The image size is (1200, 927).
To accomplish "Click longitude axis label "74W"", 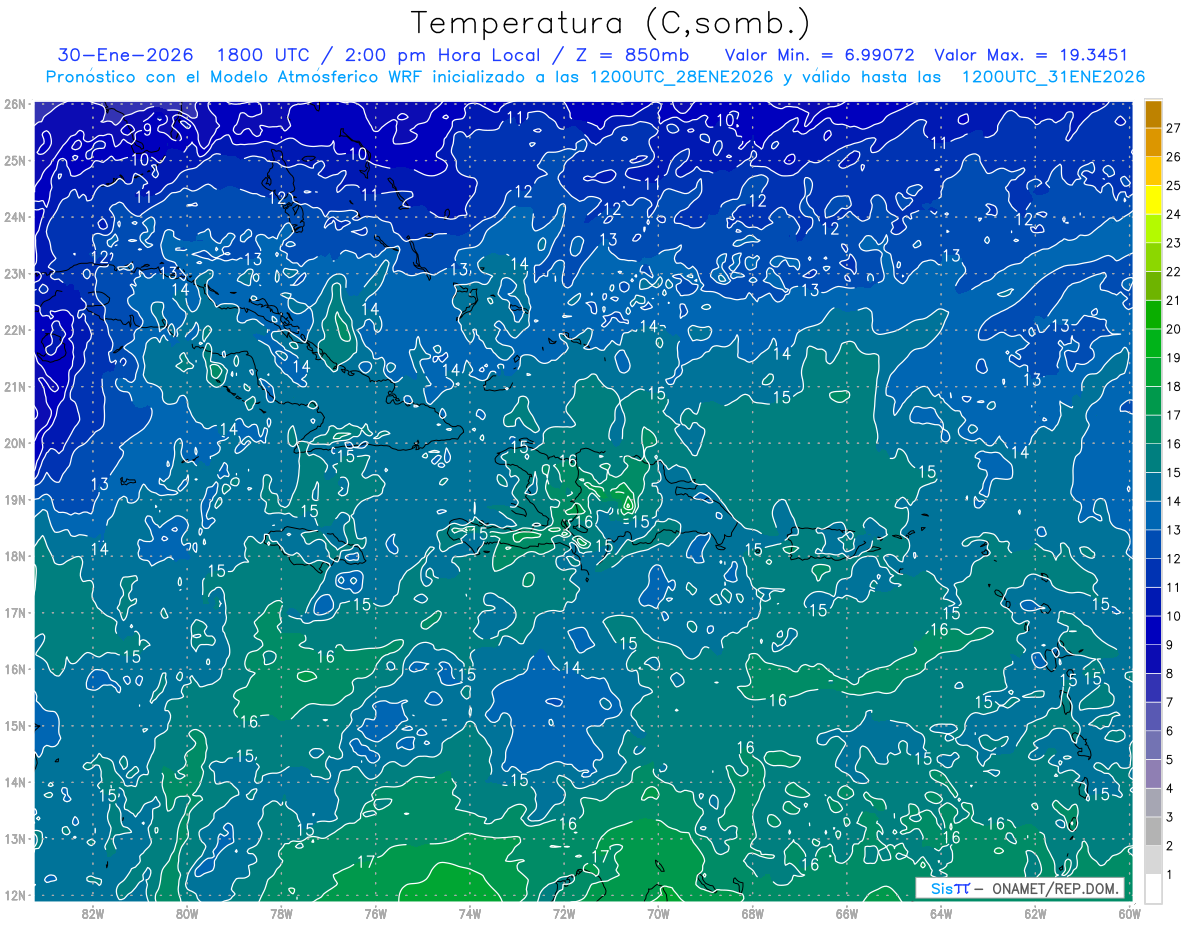I will pyautogui.click(x=470, y=914).
